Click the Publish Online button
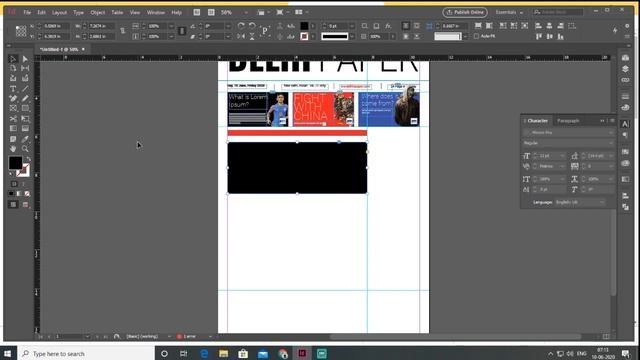 click(x=464, y=12)
